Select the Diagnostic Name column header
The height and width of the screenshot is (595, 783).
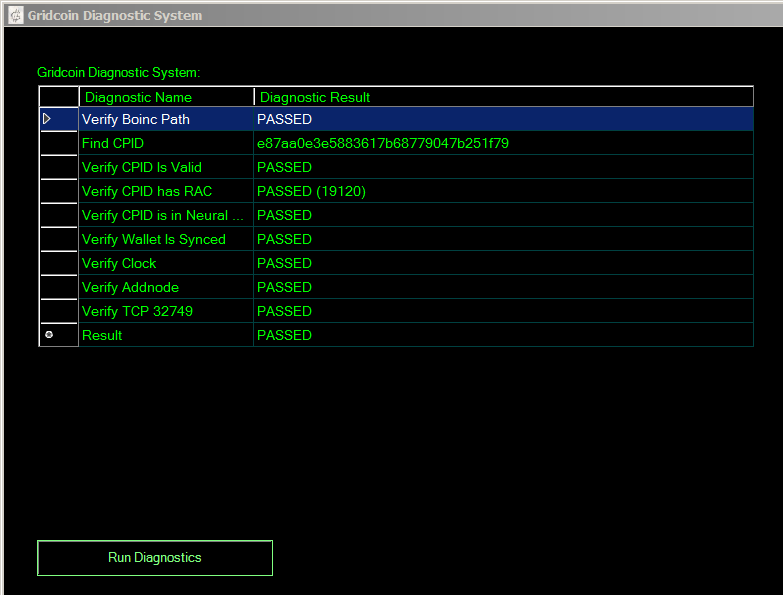(165, 97)
